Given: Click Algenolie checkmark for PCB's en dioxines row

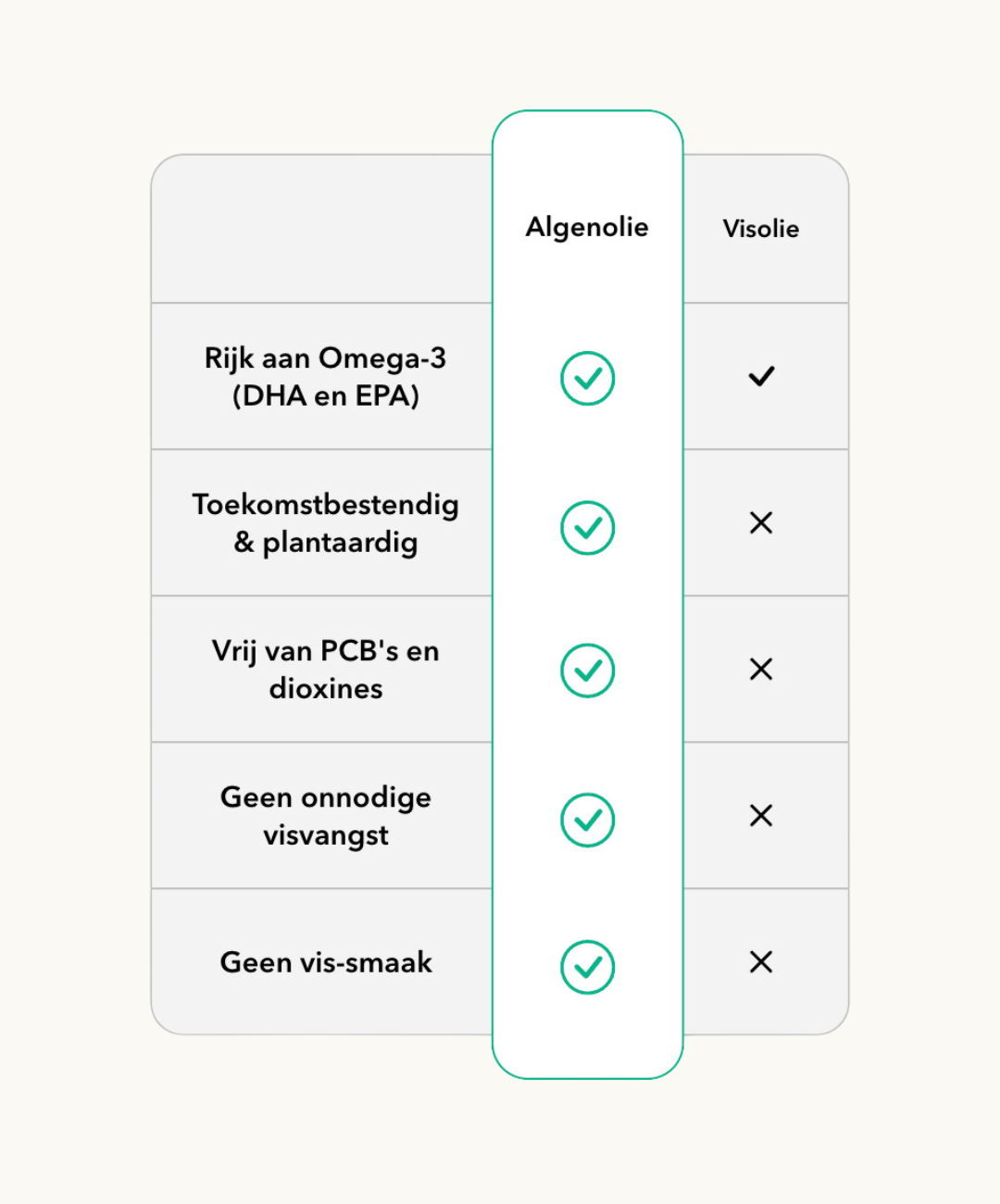Looking at the screenshot, I should point(587,671).
